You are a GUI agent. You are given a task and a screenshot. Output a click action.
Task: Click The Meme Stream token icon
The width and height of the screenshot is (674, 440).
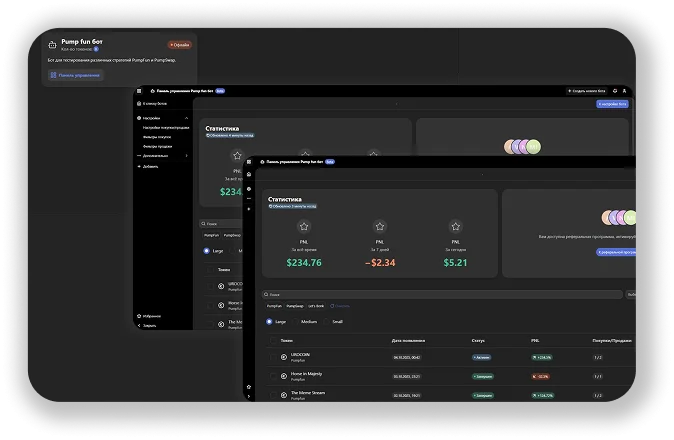[284, 395]
